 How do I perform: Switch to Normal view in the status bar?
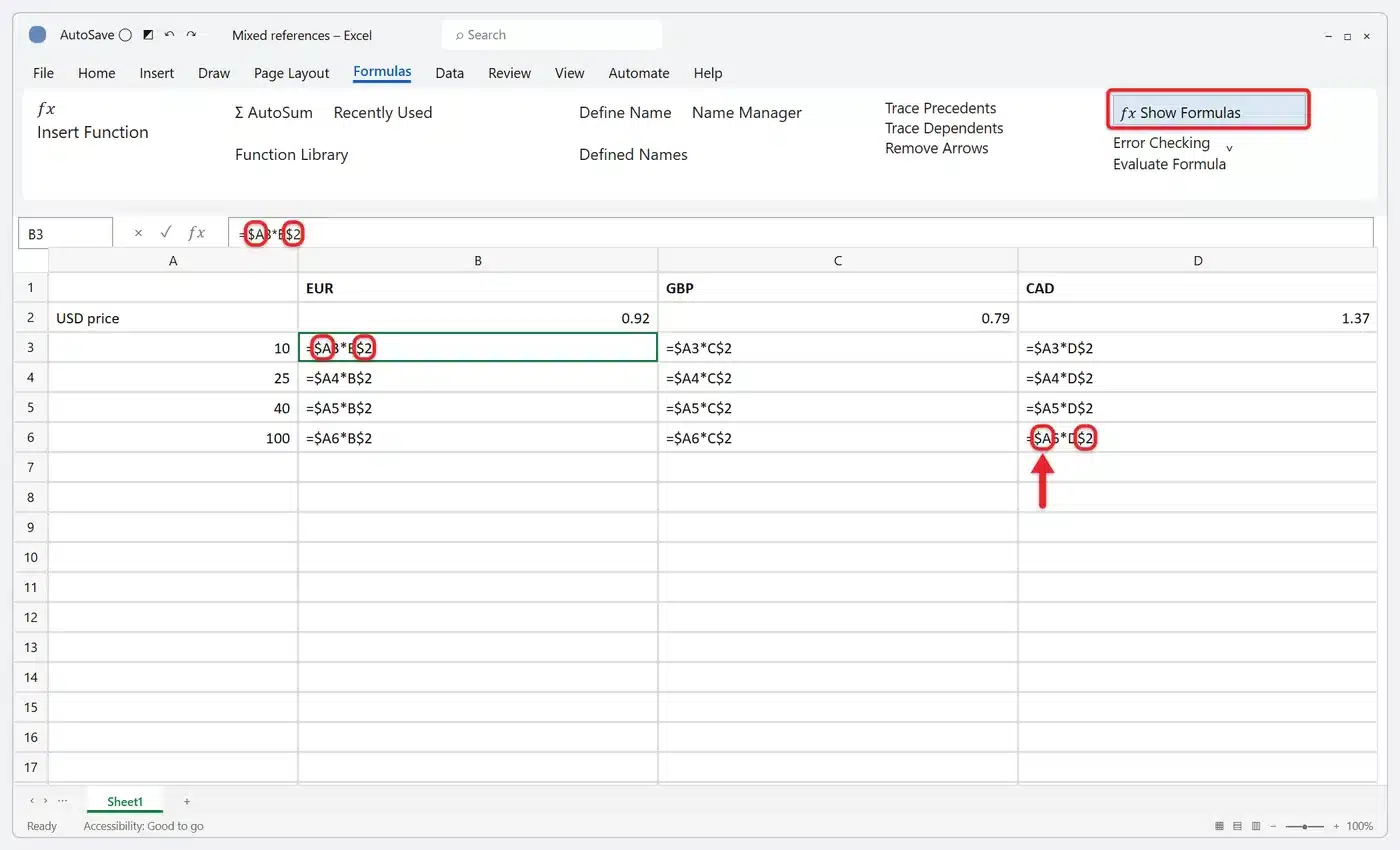click(1219, 827)
